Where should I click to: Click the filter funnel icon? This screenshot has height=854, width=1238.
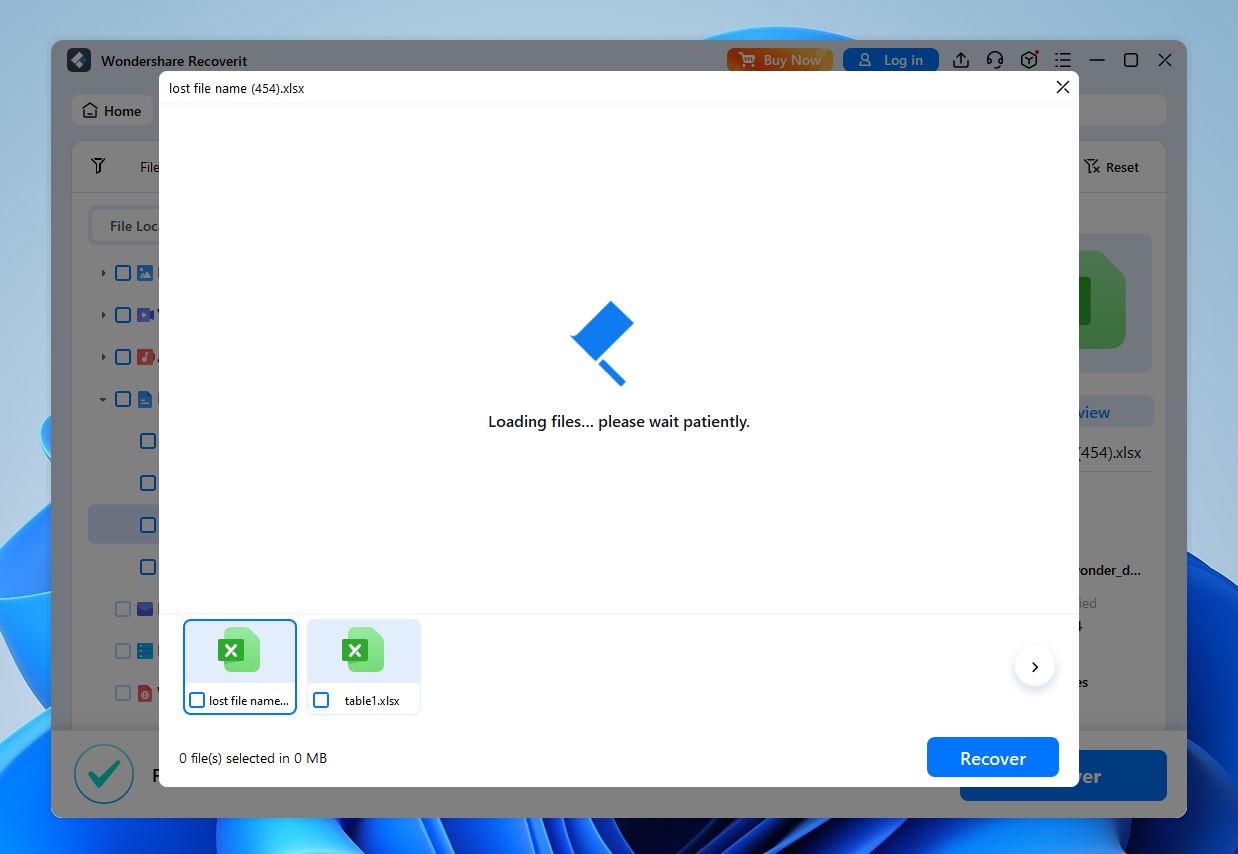[x=98, y=166]
